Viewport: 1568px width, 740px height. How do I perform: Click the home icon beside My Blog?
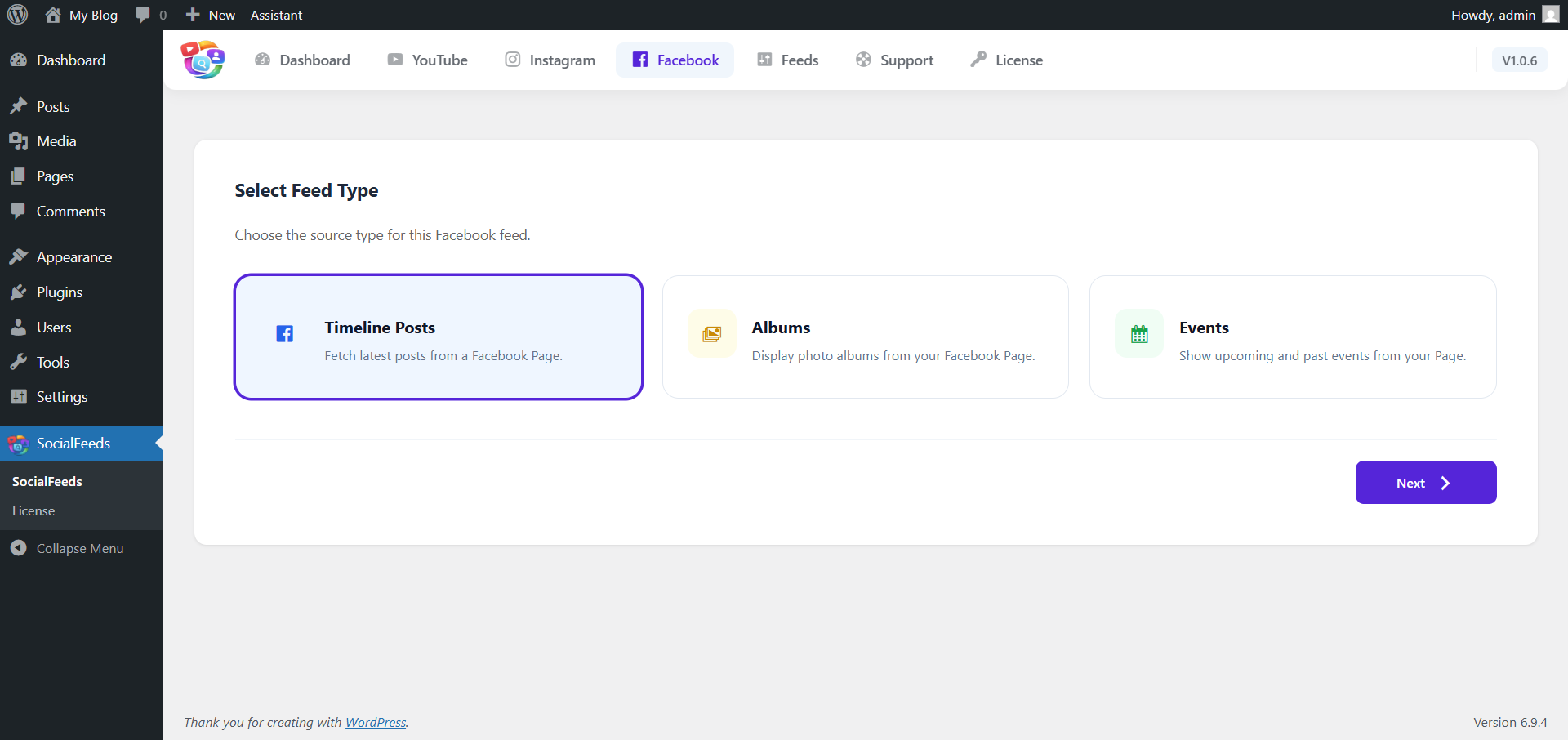coord(53,15)
